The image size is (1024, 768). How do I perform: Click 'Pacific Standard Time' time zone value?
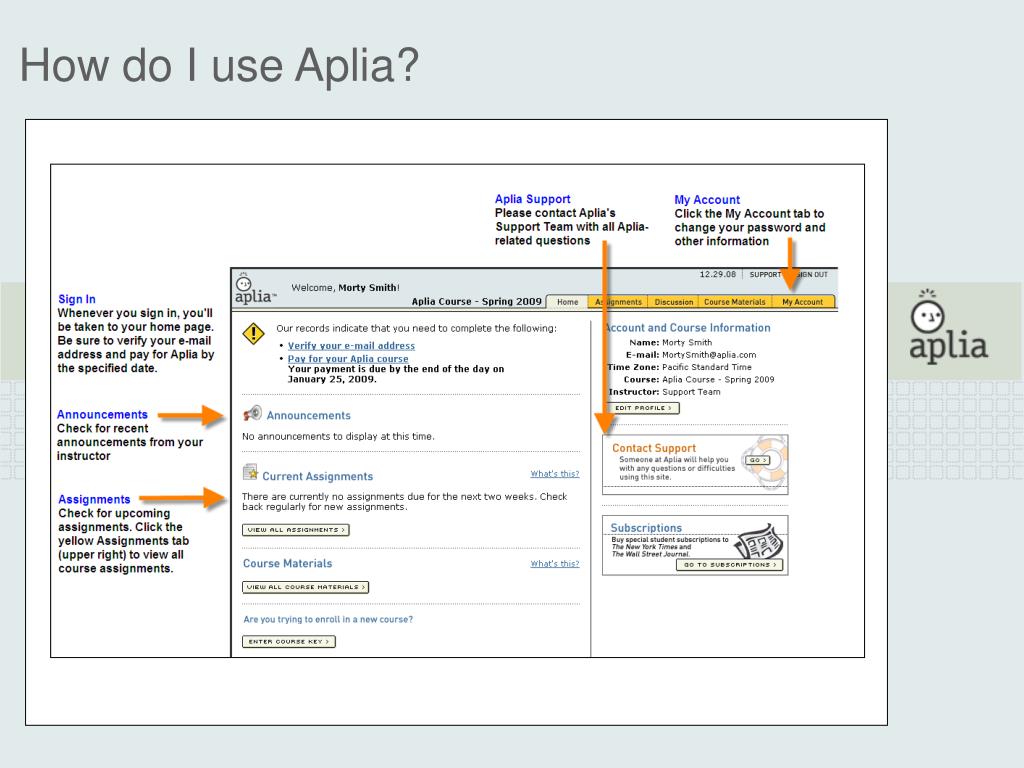pyautogui.click(x=707, y=367)
